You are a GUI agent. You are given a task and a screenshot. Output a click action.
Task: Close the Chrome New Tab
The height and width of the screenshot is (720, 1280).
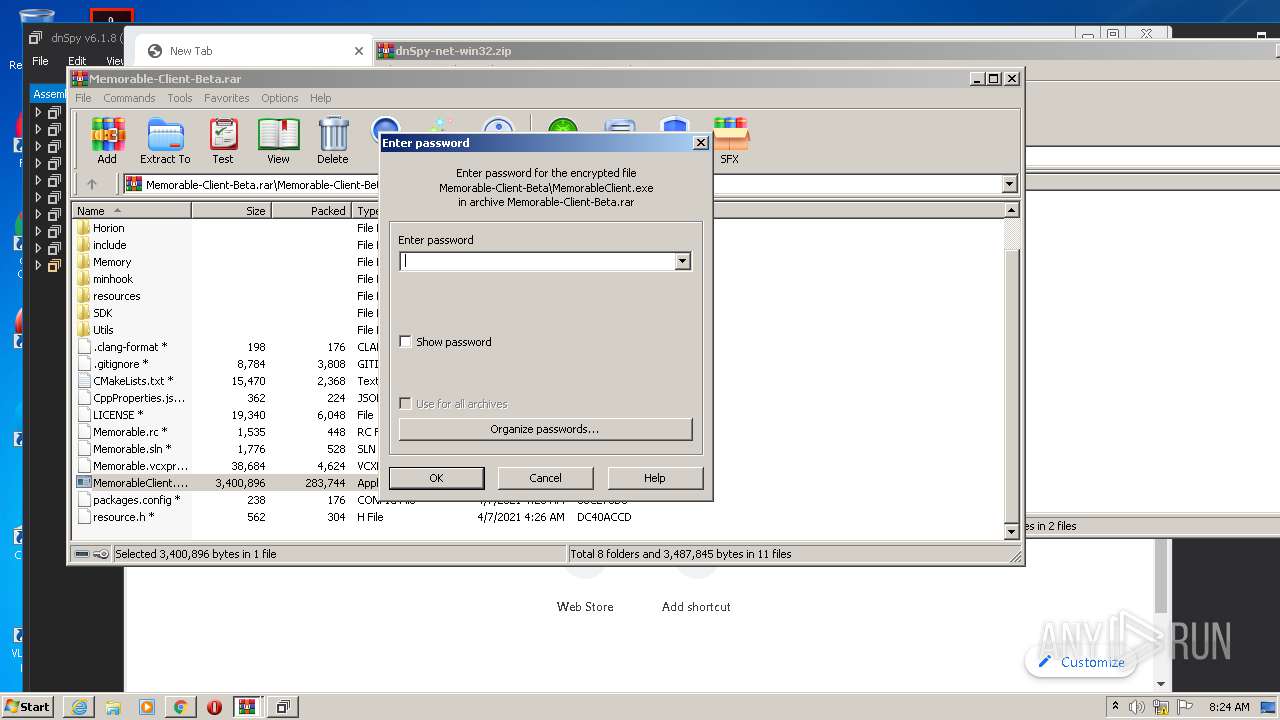click(x=359, y=51)
